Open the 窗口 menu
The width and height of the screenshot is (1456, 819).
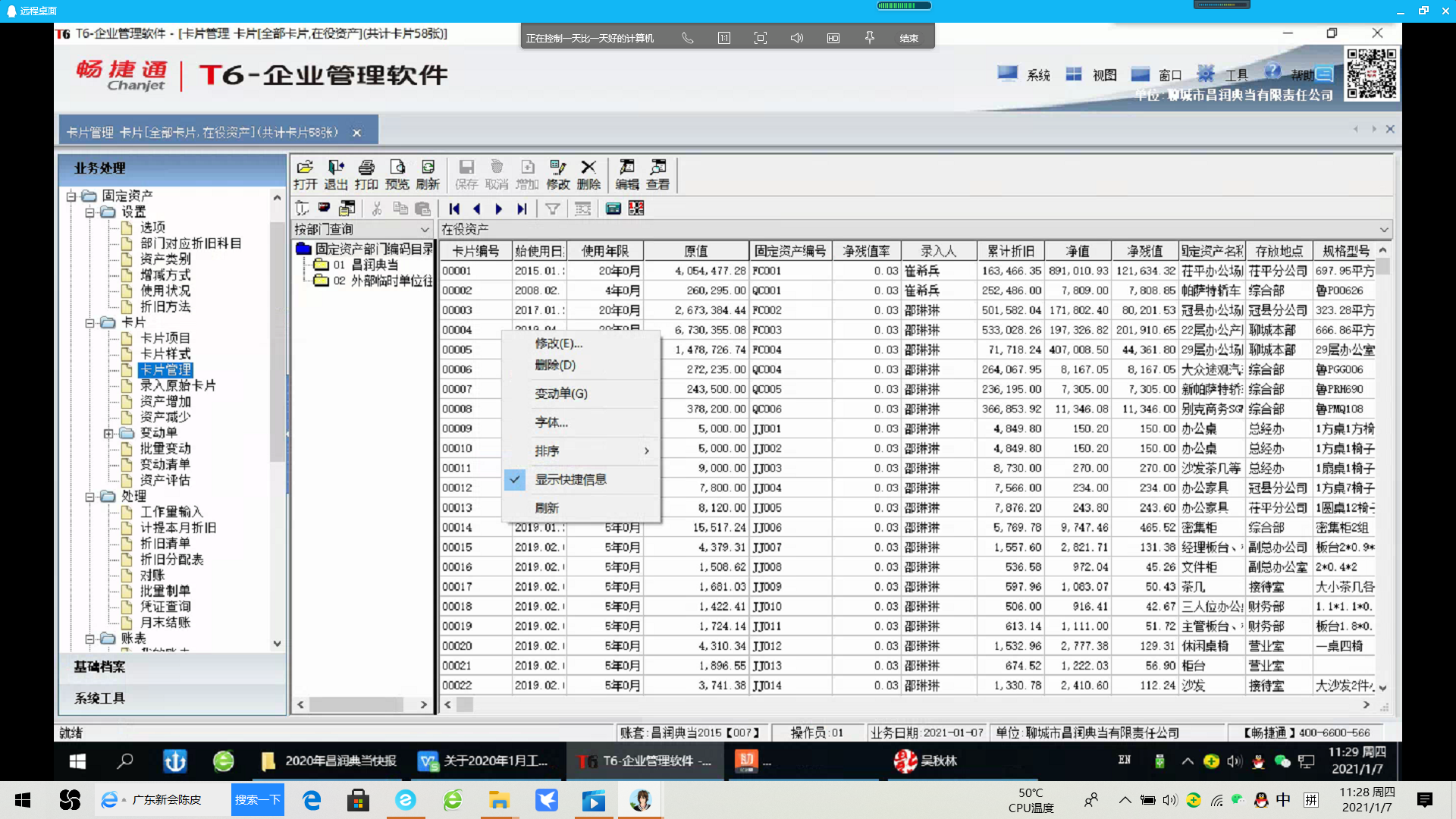pos(1157,74)
